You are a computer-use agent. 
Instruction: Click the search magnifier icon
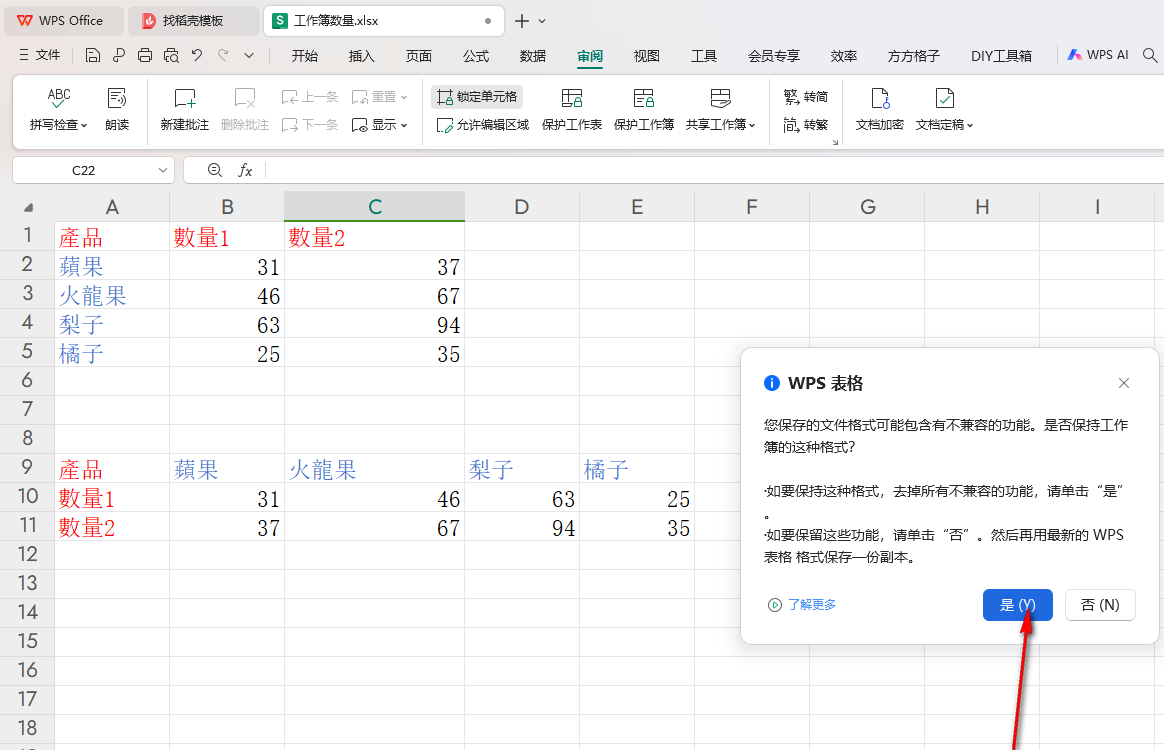(x=1150, y=55)
